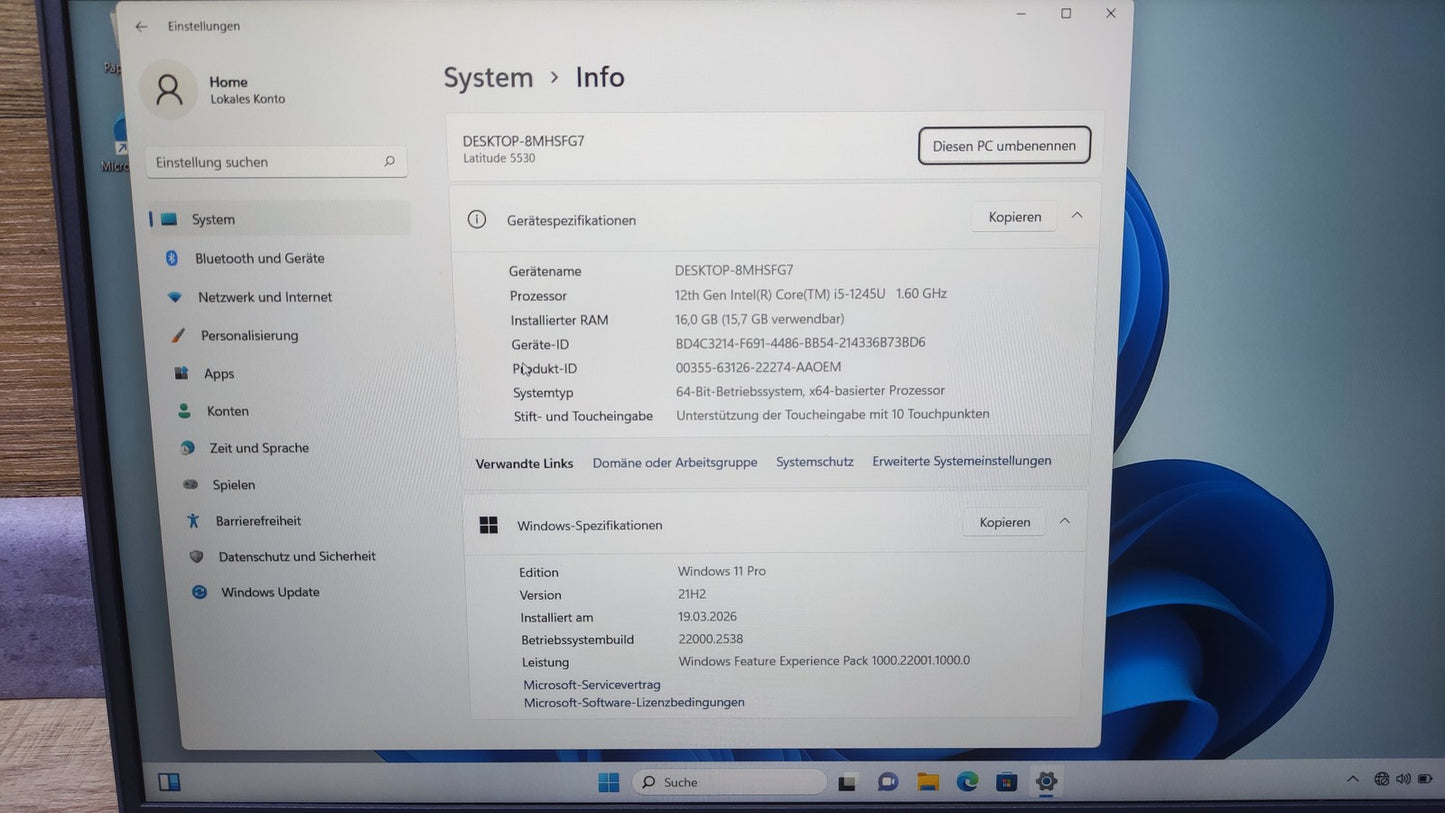Viewport: 1445px width, 813px height.
Task: Click the Settings gear on the taskbar
Action: point(1046,782)
